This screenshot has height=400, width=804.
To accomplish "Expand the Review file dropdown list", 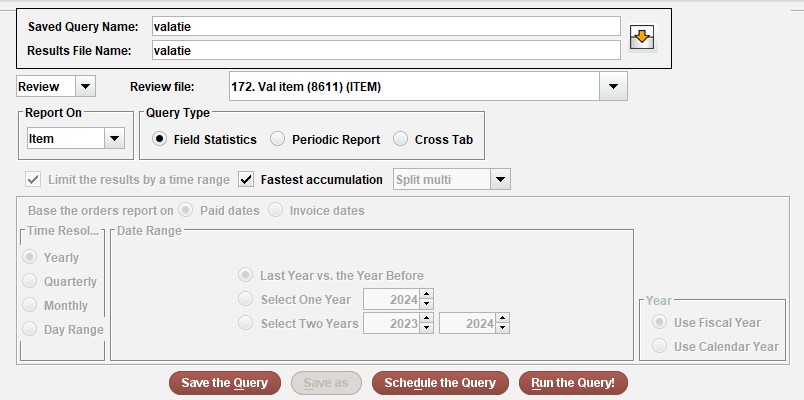I will [613, 86].
